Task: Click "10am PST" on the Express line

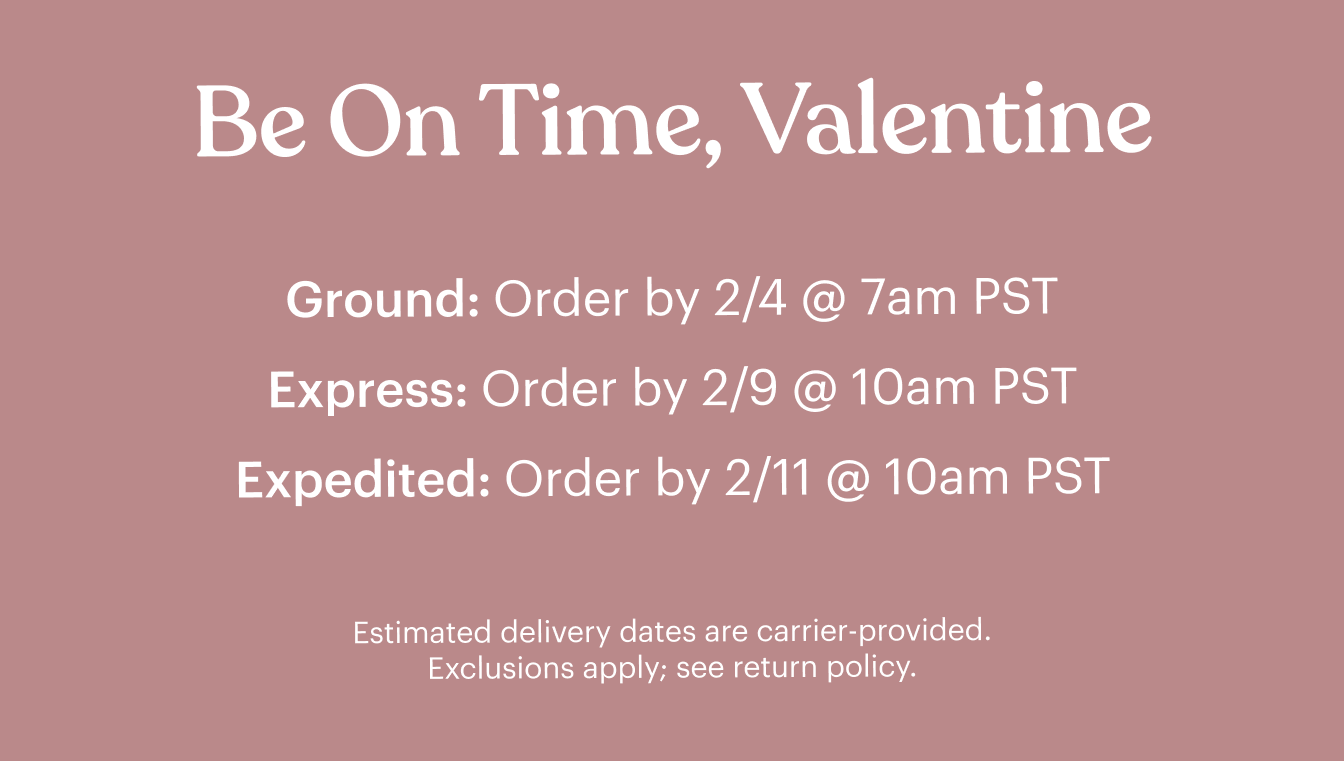Action: tap(962, 390)
